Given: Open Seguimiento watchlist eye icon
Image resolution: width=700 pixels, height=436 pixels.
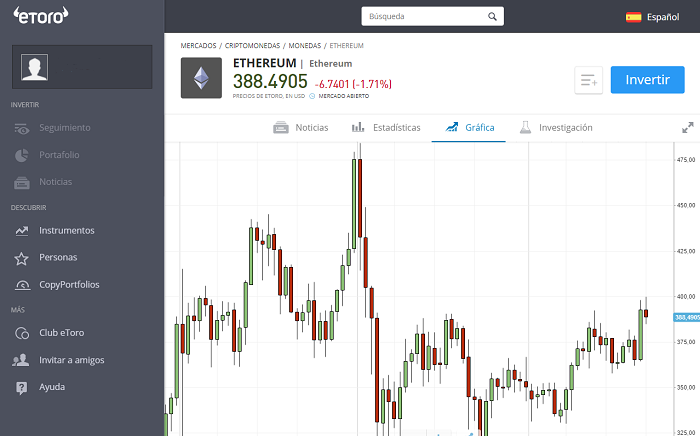Looking at the screenshot, I should click(x=21, y=128).
